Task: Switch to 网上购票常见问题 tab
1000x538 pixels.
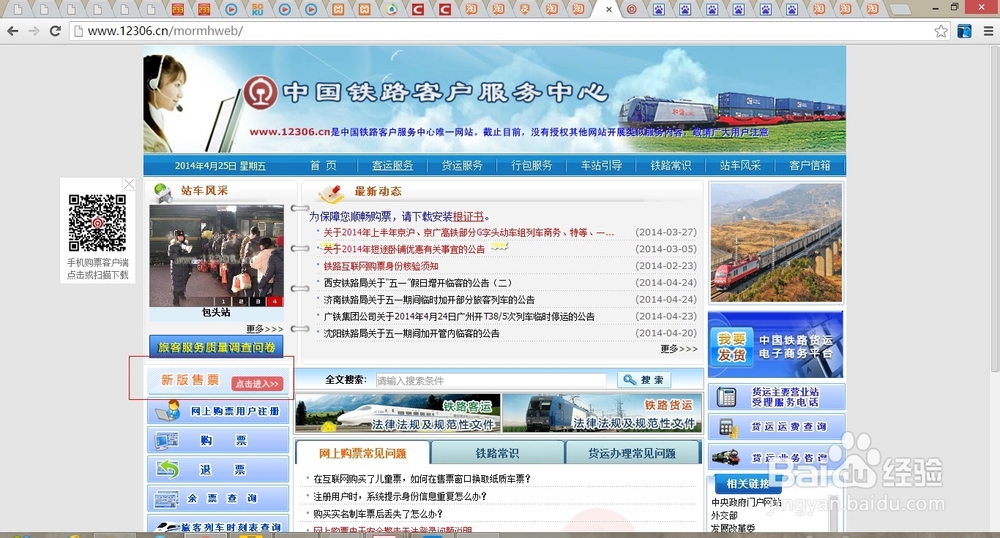Action: click(x=362, y=453)
